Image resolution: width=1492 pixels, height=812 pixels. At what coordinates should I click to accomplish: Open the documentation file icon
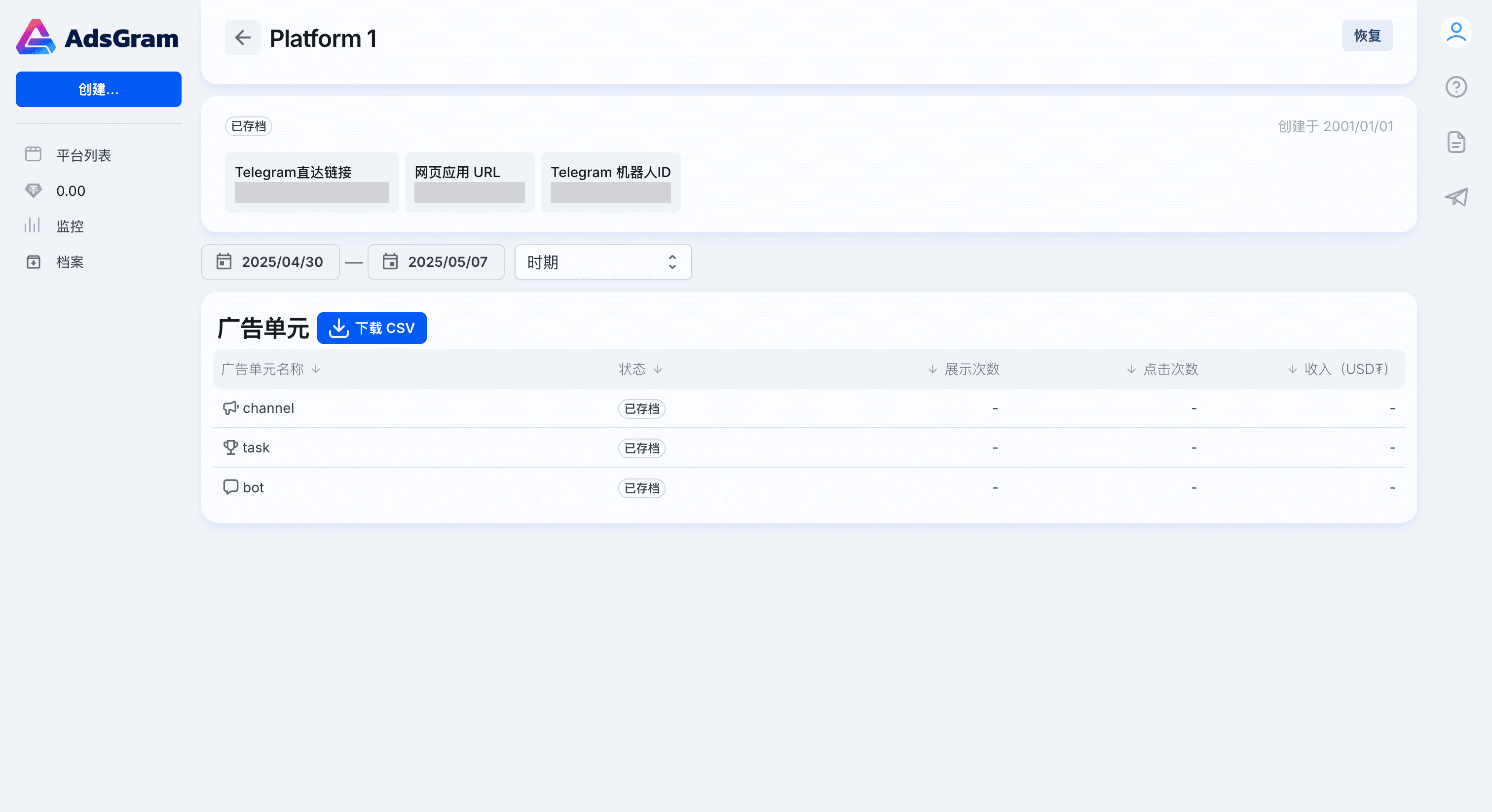coord(1456,142)
